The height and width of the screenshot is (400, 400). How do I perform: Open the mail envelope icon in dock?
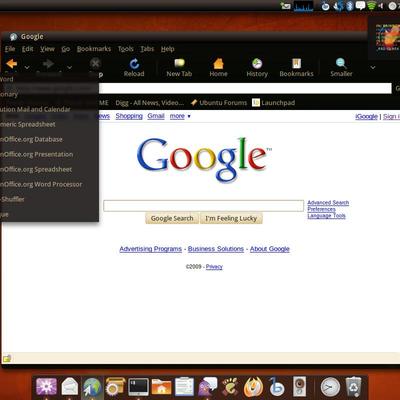70,387
